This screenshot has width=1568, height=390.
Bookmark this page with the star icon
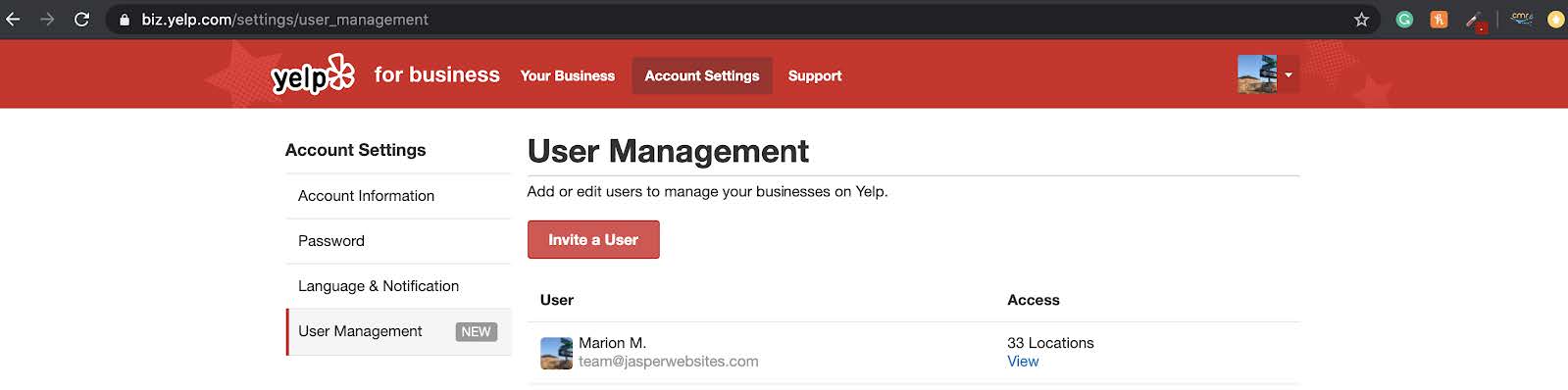click(x=1361, y=20)
